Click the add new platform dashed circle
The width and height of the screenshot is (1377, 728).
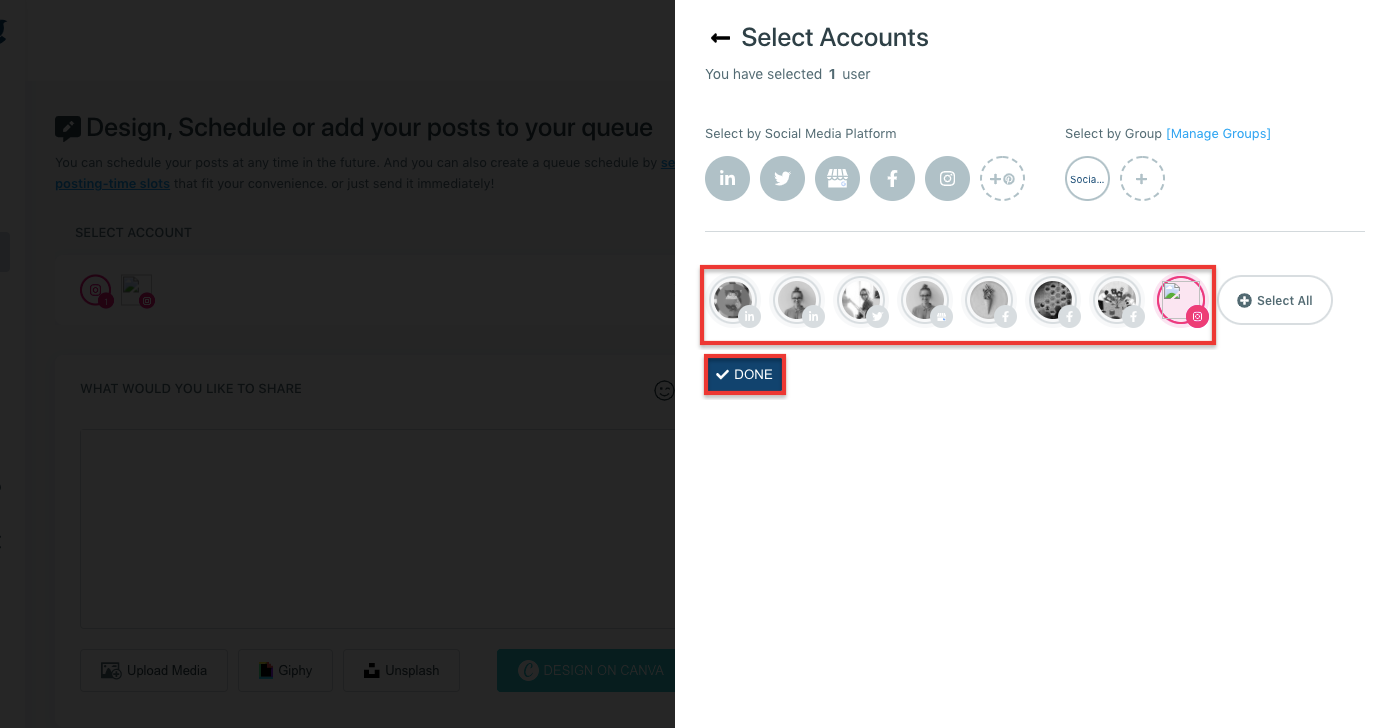[1002, 178]
